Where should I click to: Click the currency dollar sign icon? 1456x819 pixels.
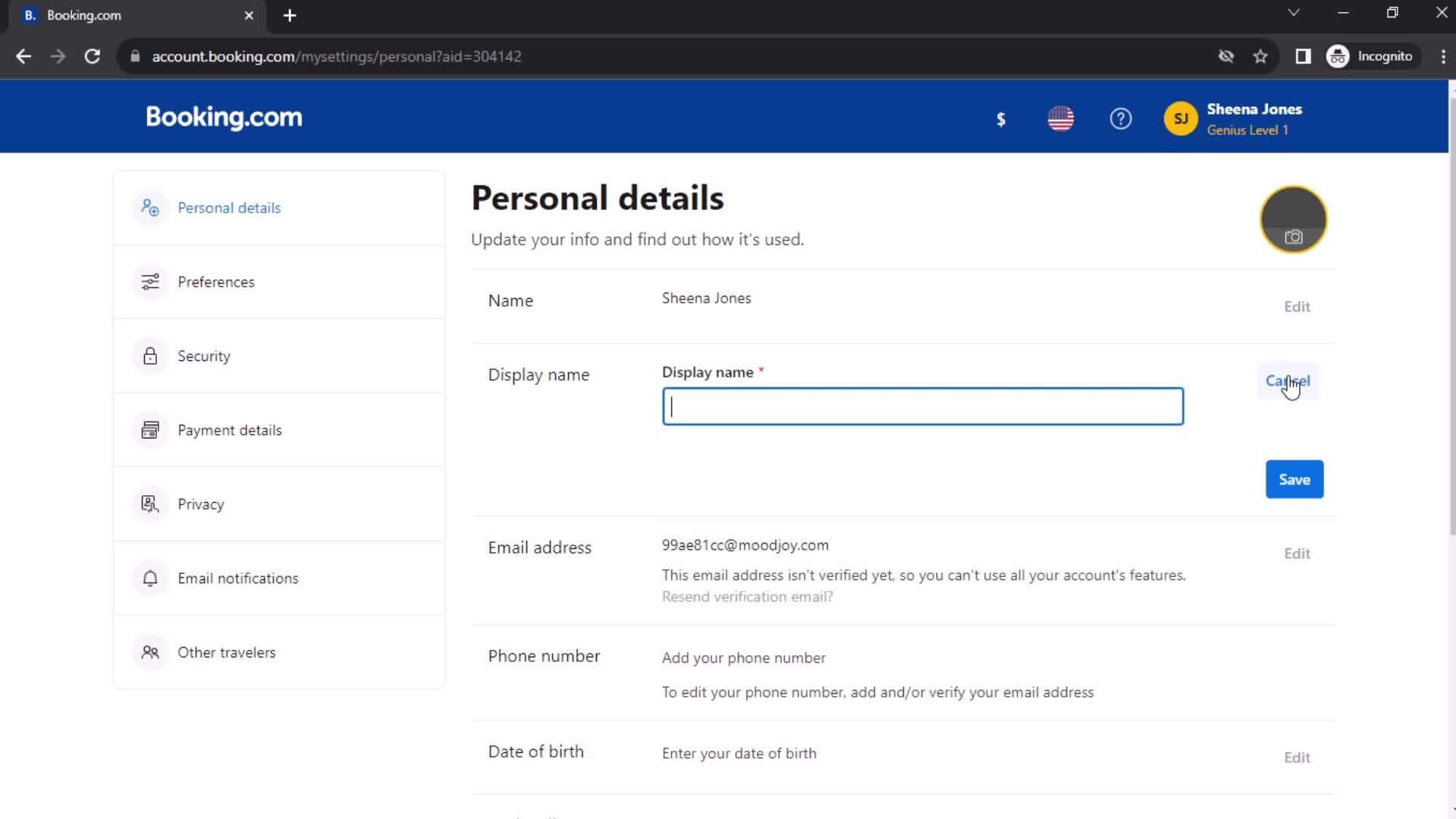pyautogui.click(x=1000, y=119)
